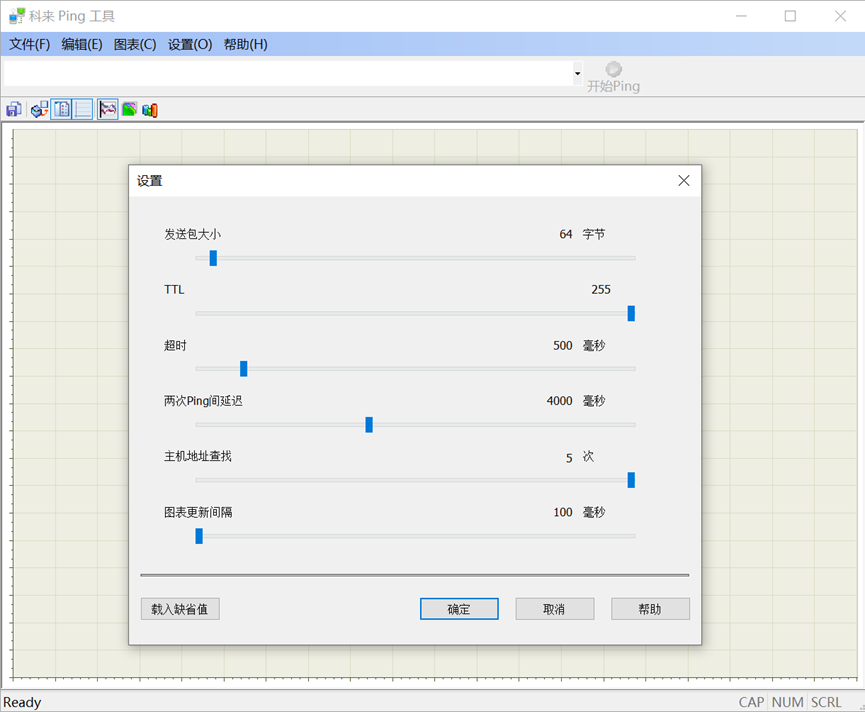Select the export/settings cube icon in toolbar
865x712 pixels.
pyautogui.click(x=39, y=109)
